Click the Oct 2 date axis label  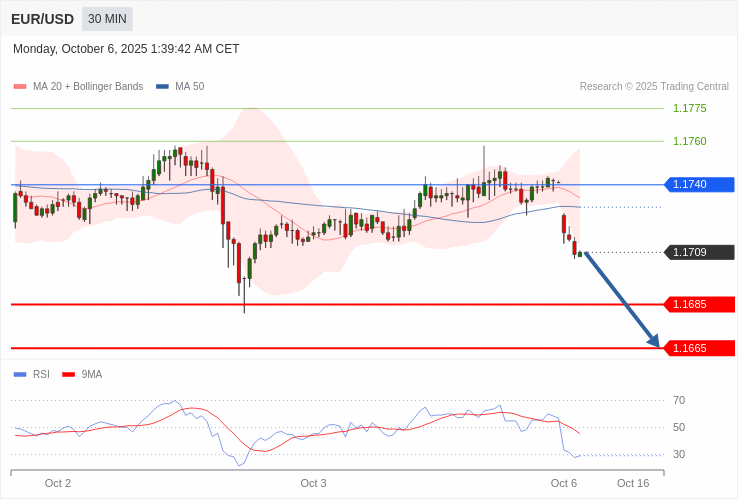(x=58, y=483)
